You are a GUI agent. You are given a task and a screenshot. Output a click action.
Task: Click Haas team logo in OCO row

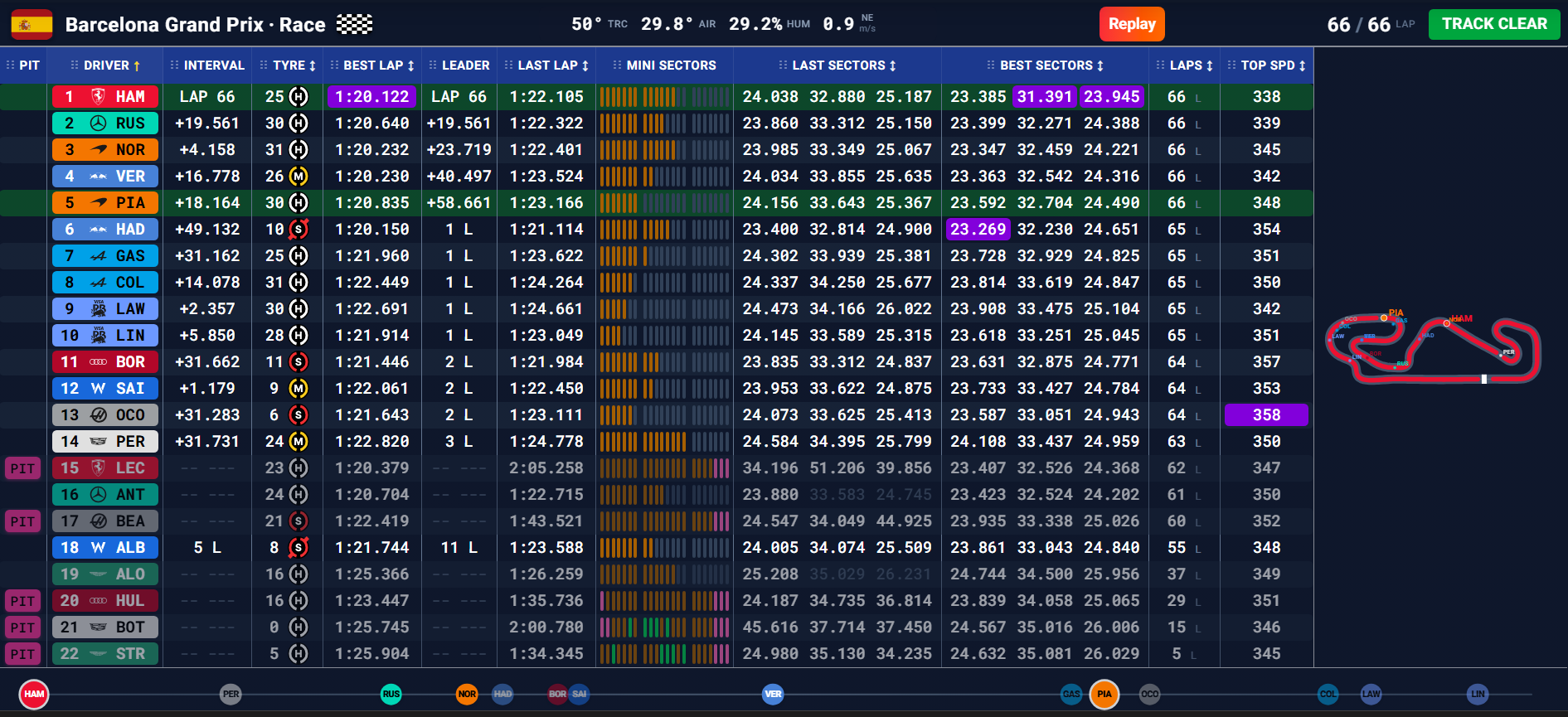click(99, 415)
